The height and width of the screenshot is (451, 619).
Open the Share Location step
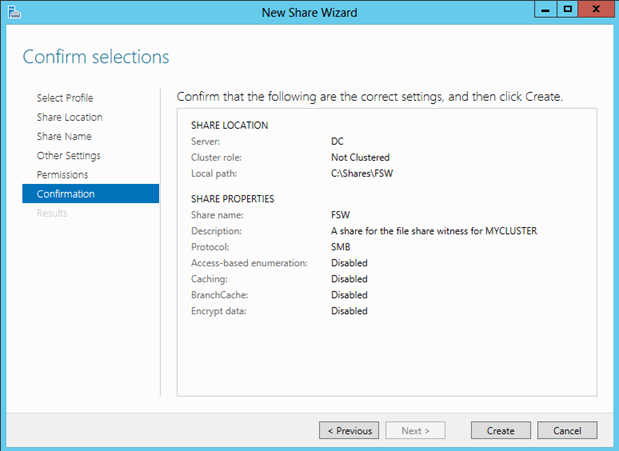(x=69, y=117)
